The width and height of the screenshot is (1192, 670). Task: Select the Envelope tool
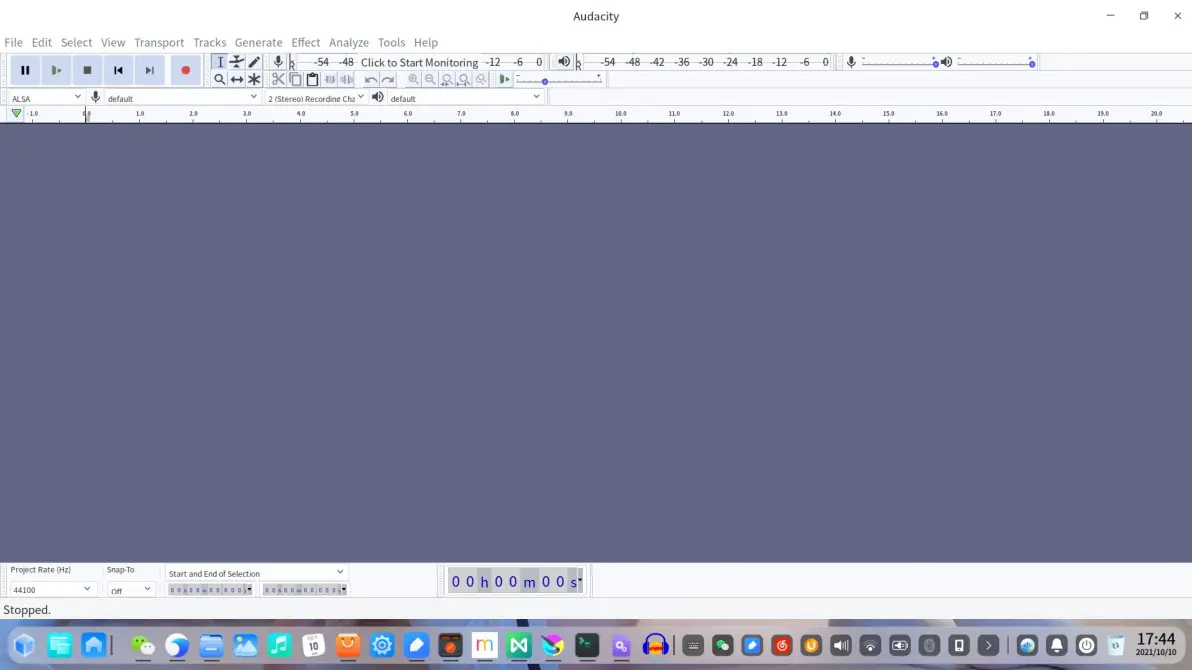coord(237,62)
